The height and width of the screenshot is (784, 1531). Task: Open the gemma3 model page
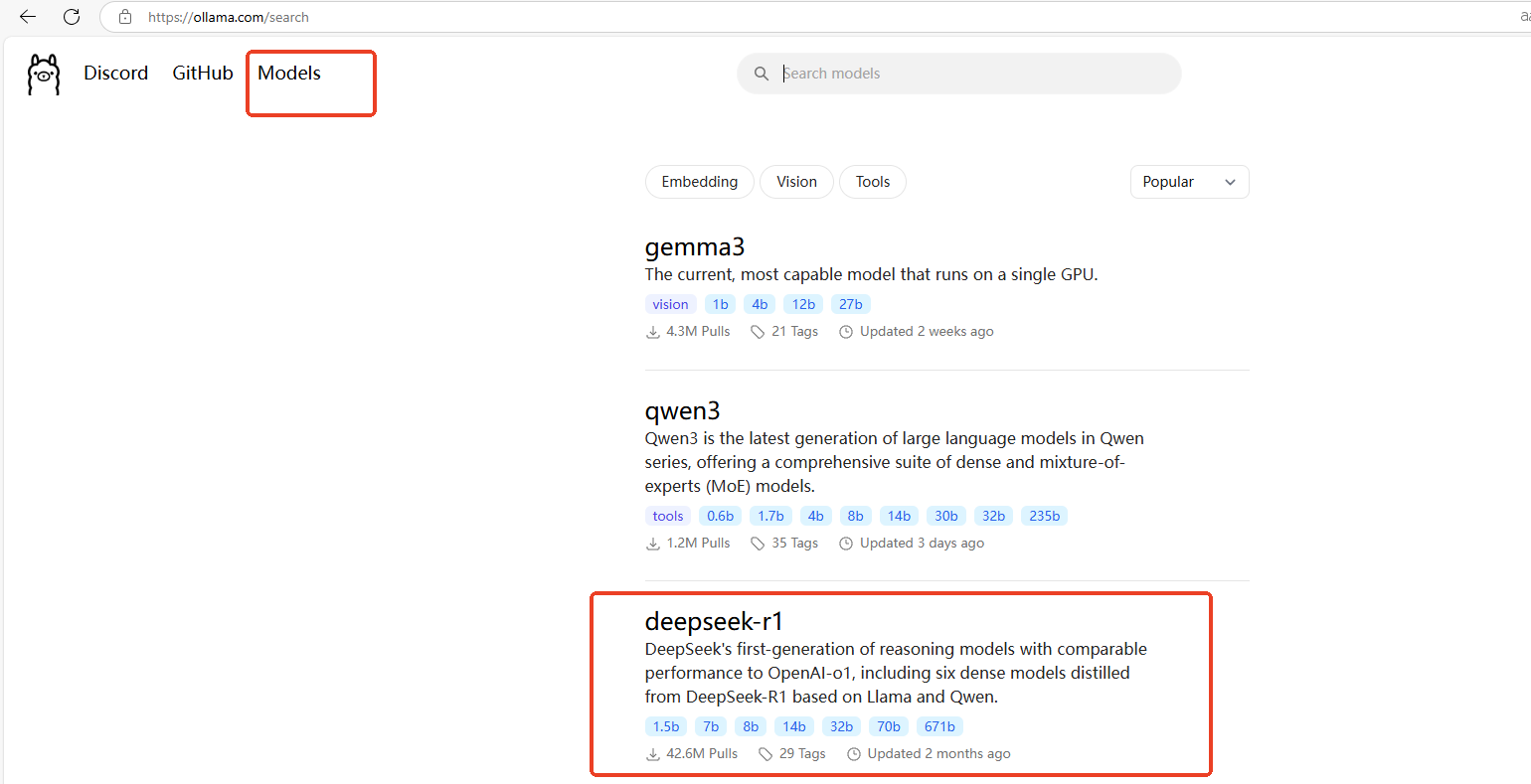(695, 247)
